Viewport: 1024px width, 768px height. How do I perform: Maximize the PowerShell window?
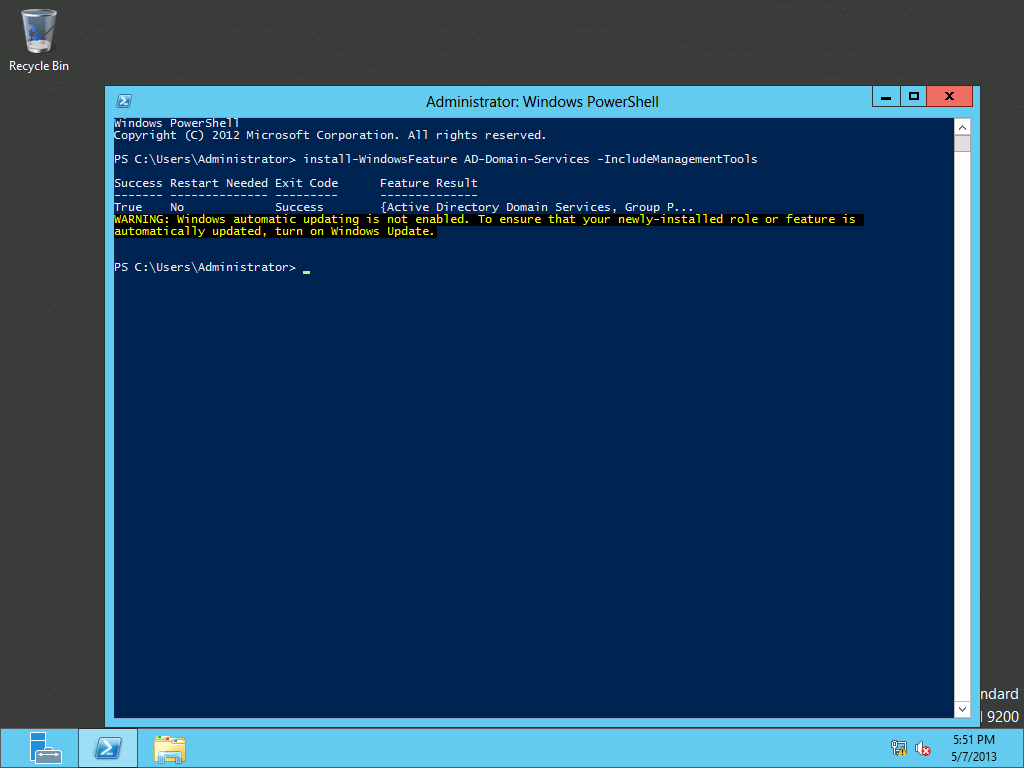pos(914,97)
